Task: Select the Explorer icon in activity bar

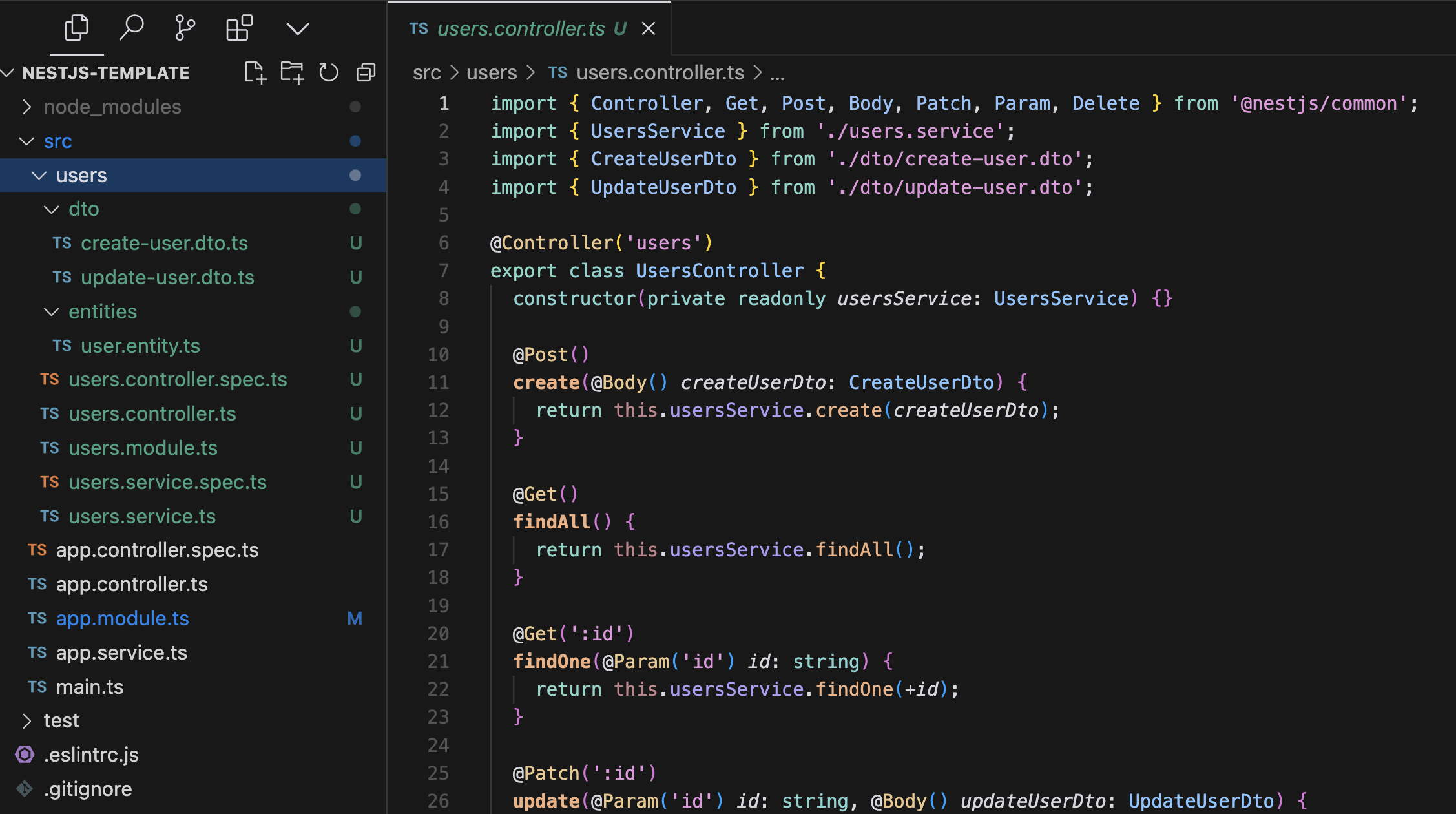Action: coord(77,28)
